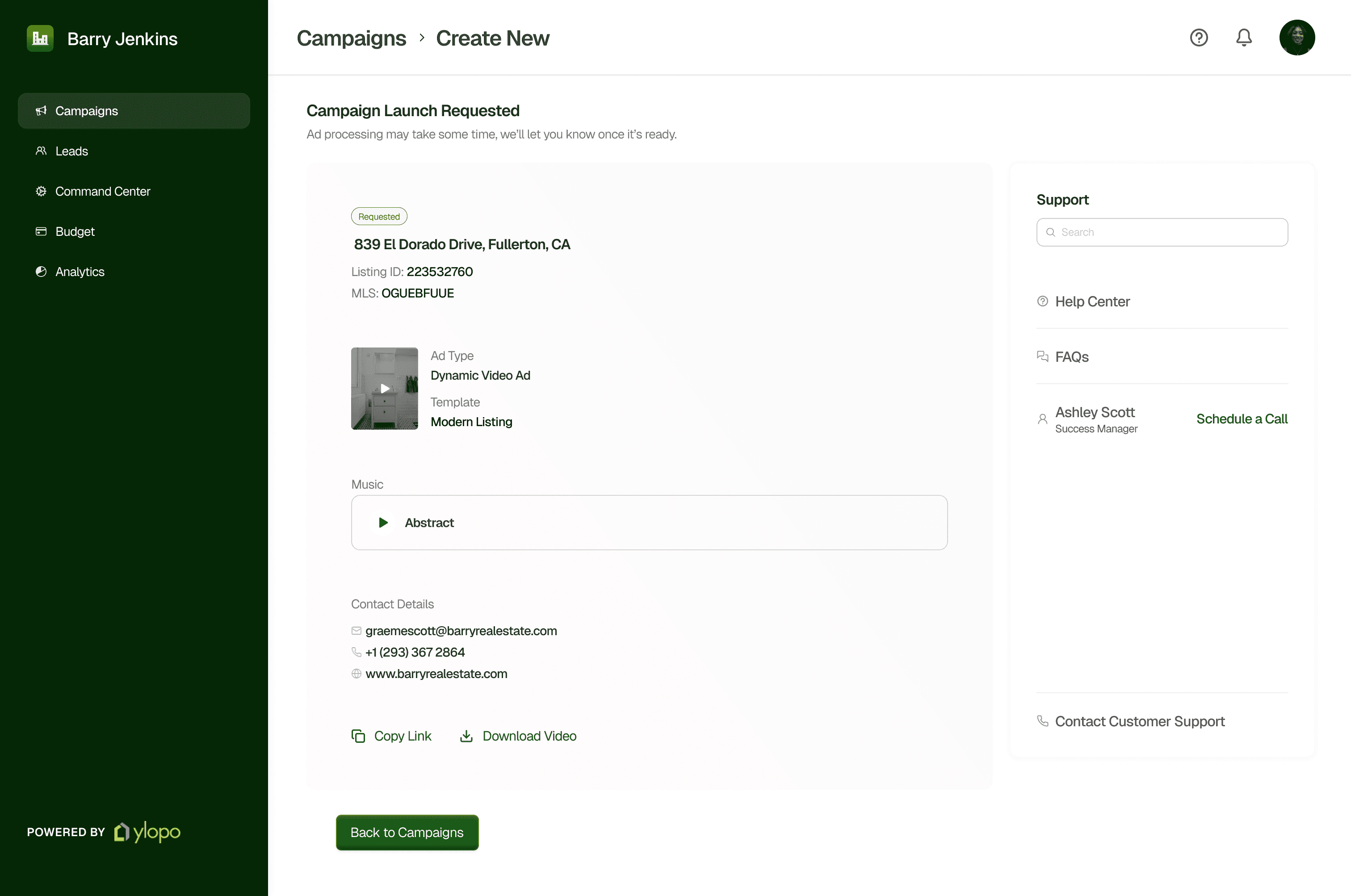
Task: Select Budget from sidebar navigation
Action: pos(74,231)
